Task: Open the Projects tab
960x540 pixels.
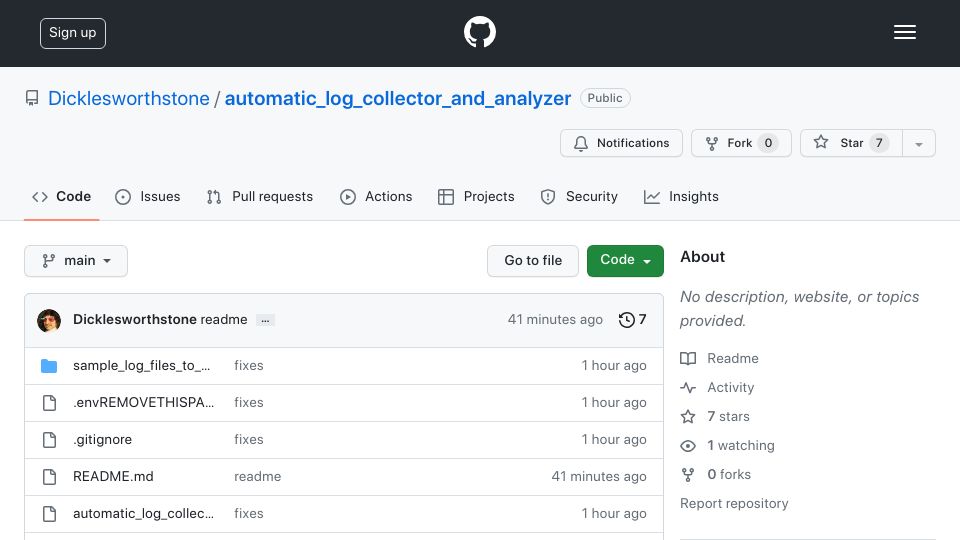Action: tap(476, 197)
